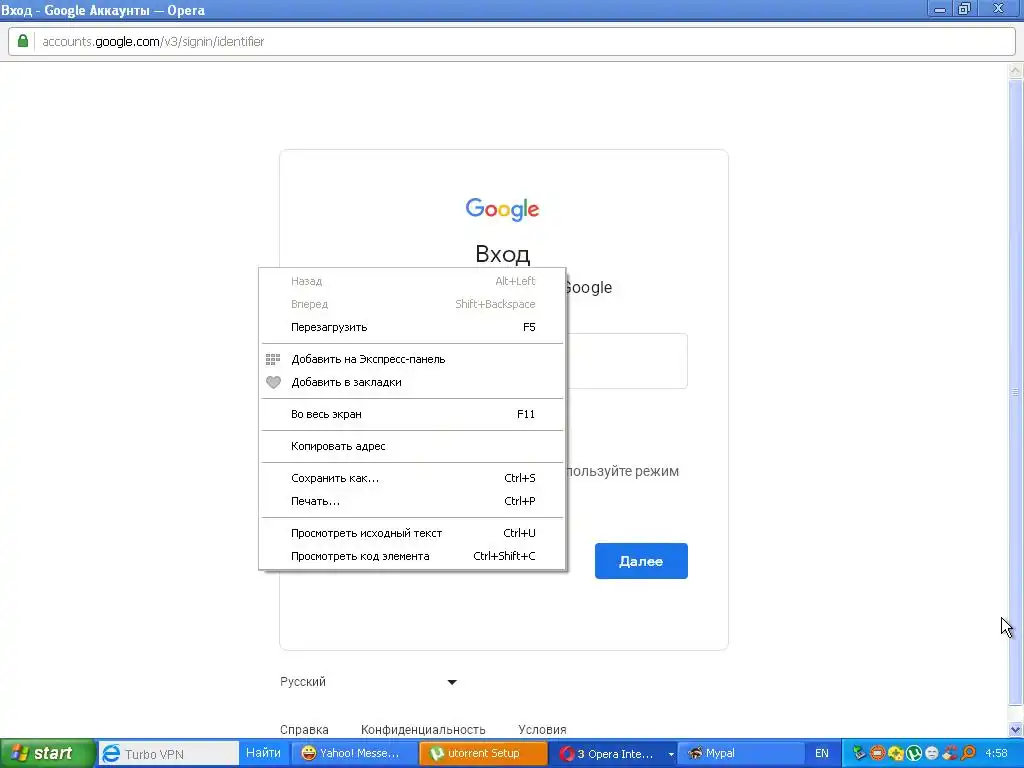Click the yellow gamepad tray icon
Viewport: 1024px width, 768px height.
coord(896,754)
